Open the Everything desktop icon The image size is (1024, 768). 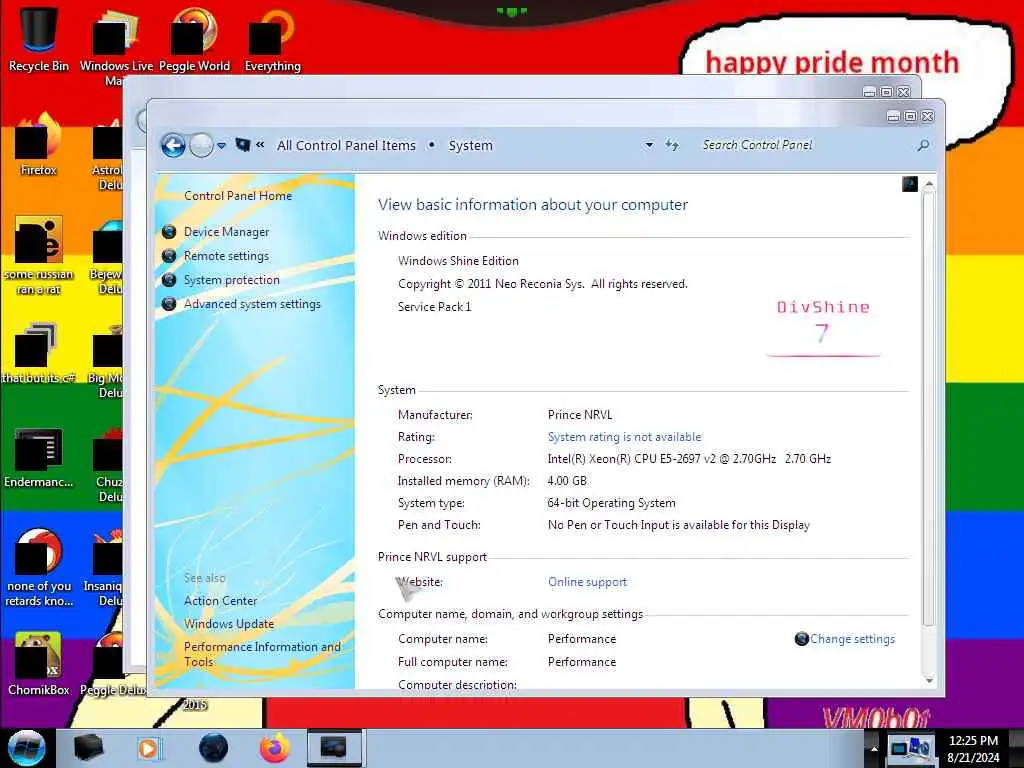click(272, 39)
